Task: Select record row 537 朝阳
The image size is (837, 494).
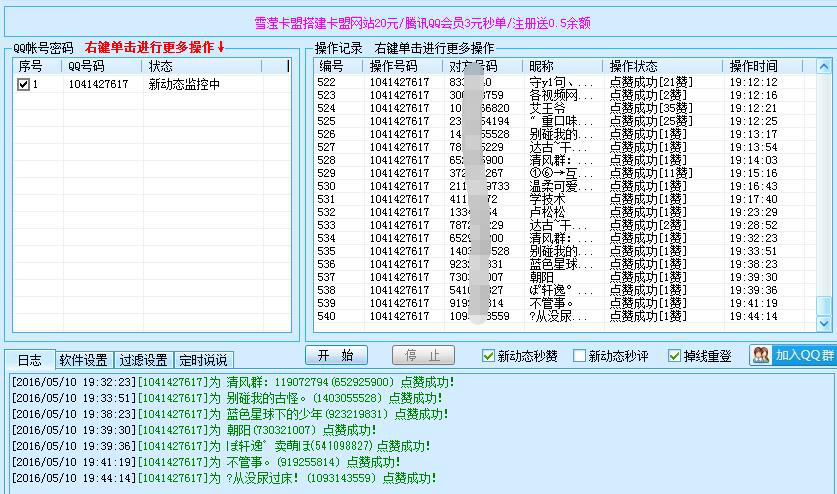Action: click(565, 277)
